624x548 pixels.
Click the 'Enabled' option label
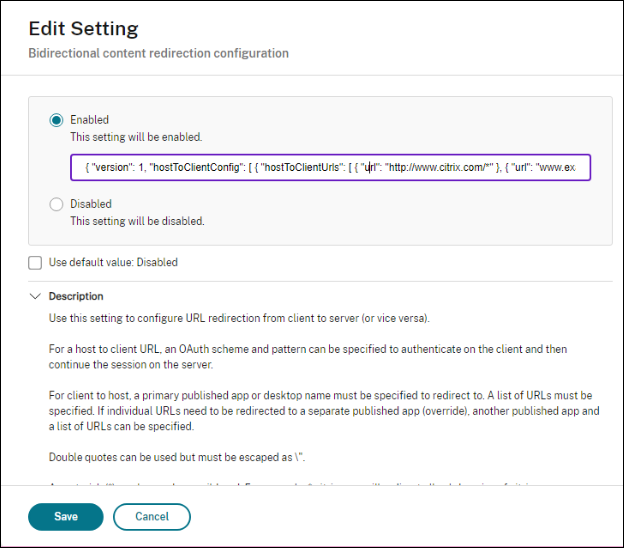click(89, 120)
